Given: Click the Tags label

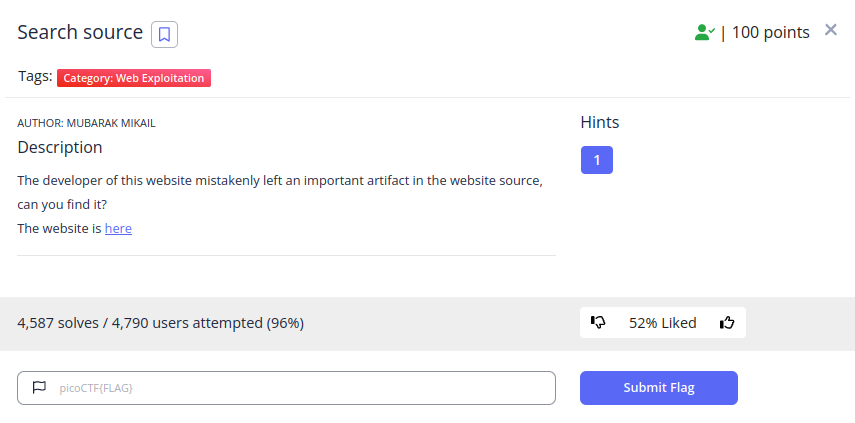Looking at the screenshot, I should tap(35, 76).
